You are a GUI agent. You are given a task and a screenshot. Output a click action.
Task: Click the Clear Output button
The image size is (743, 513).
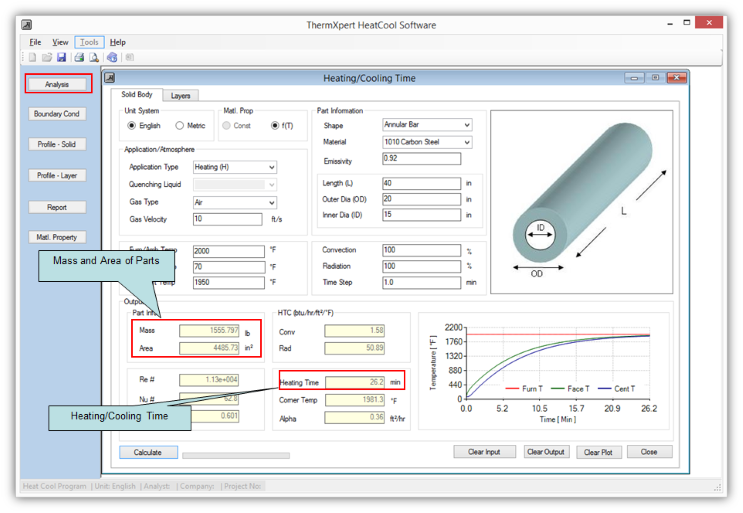click(546, 452)
